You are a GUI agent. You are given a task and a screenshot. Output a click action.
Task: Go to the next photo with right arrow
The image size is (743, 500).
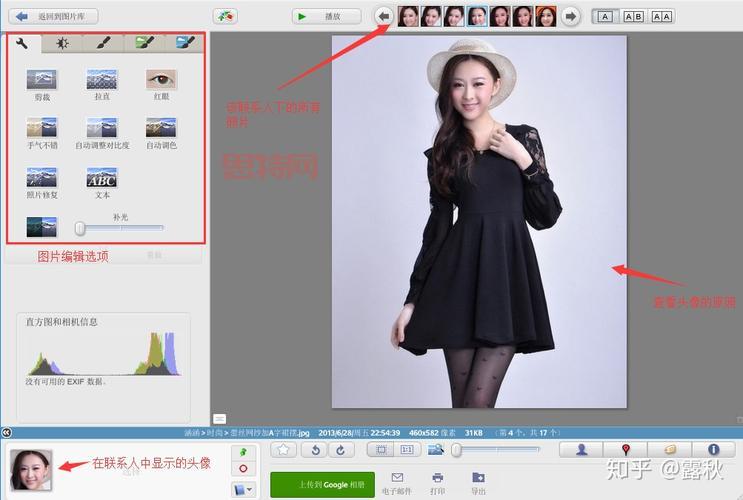coord(571,17)
